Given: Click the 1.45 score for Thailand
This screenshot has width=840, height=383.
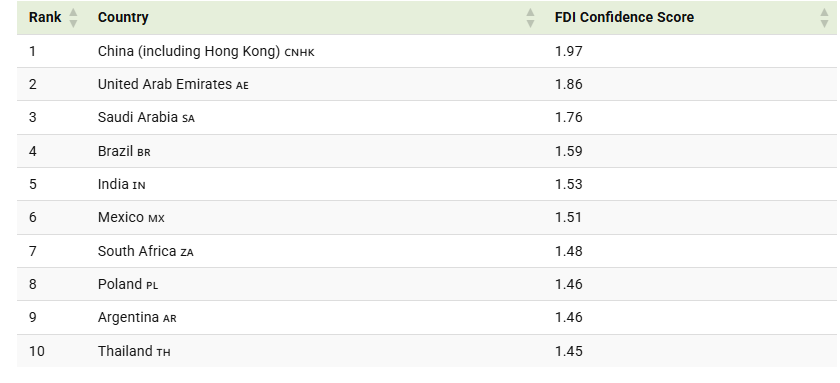Looking at the screenshot, I should pyautogui.click(x=568, y=351).
